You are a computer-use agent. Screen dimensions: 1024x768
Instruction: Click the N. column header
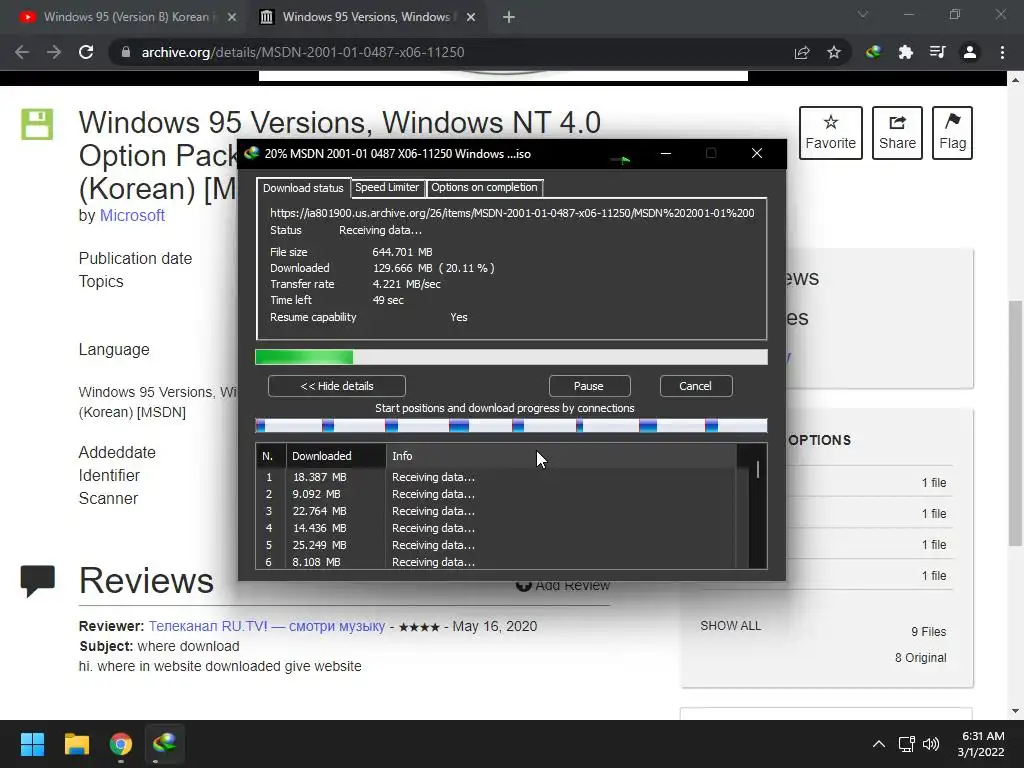(x=271, y=456)
